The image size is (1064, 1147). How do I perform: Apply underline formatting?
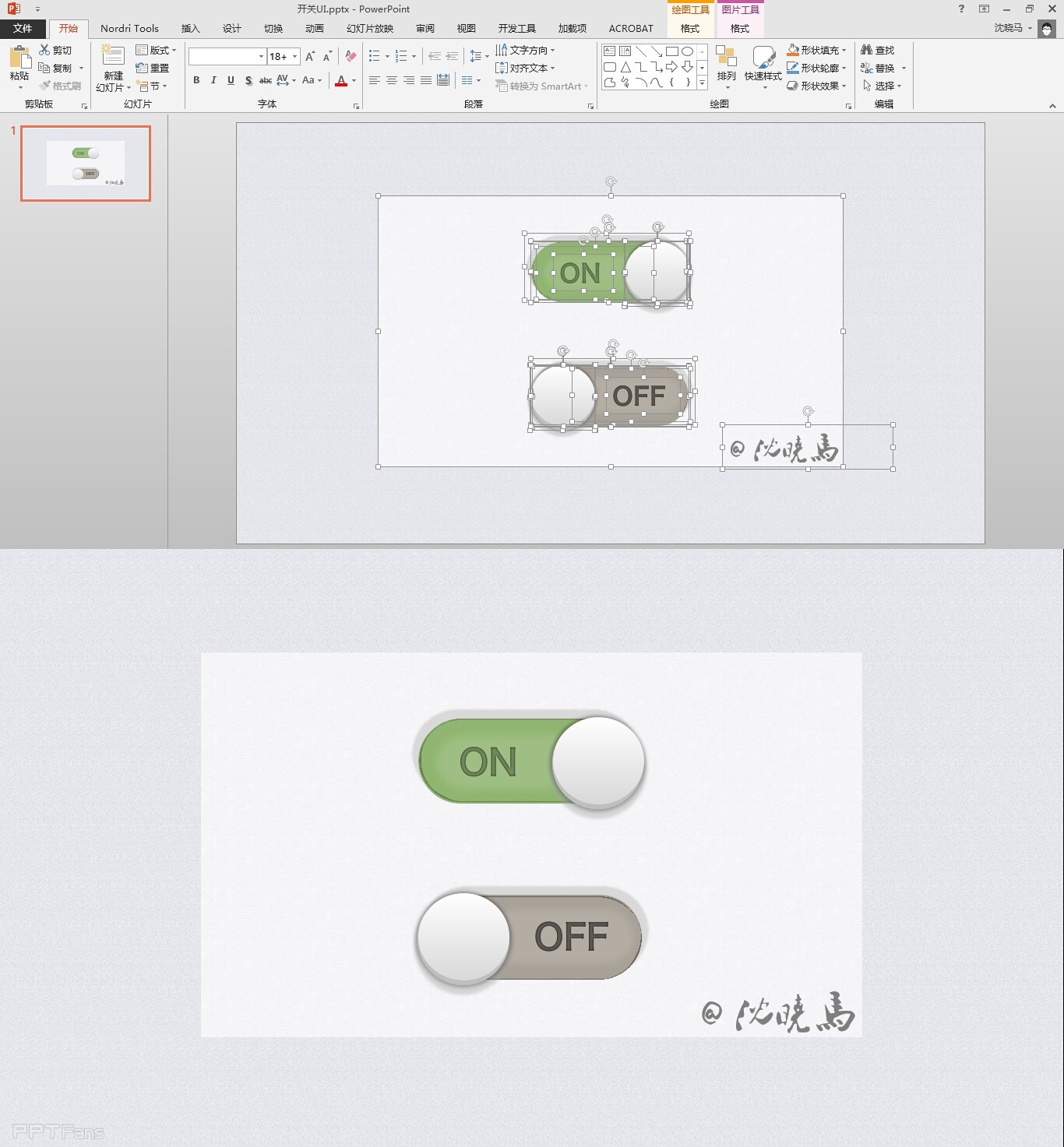point(230,80)
